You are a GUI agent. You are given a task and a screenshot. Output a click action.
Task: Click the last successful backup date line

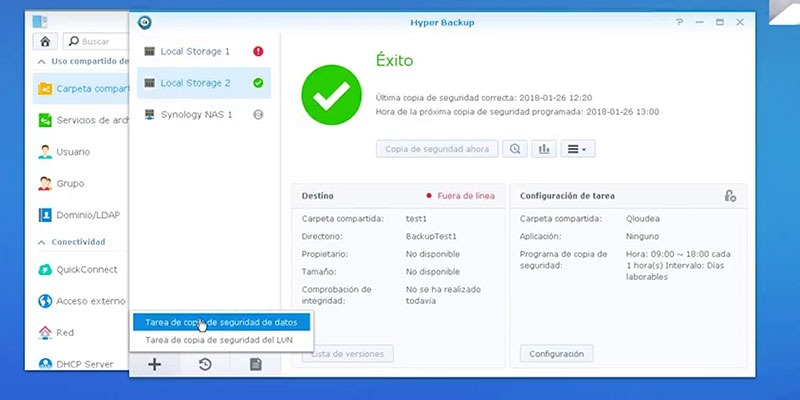click(484, 97)
